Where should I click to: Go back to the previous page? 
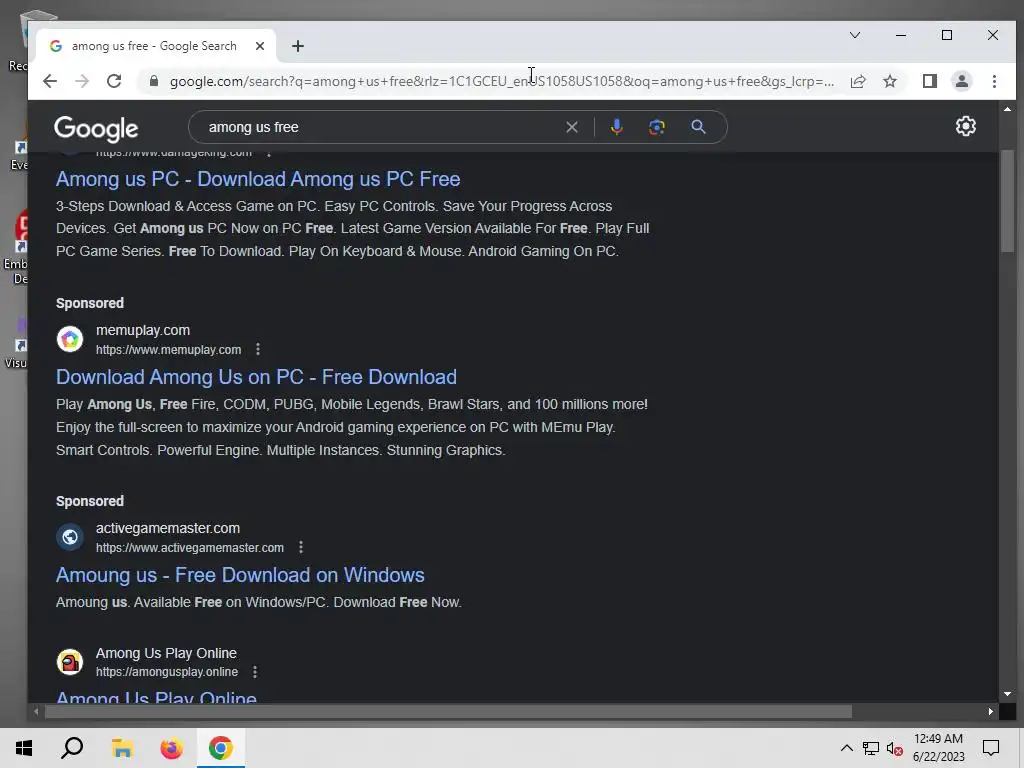tap(50, 81)
